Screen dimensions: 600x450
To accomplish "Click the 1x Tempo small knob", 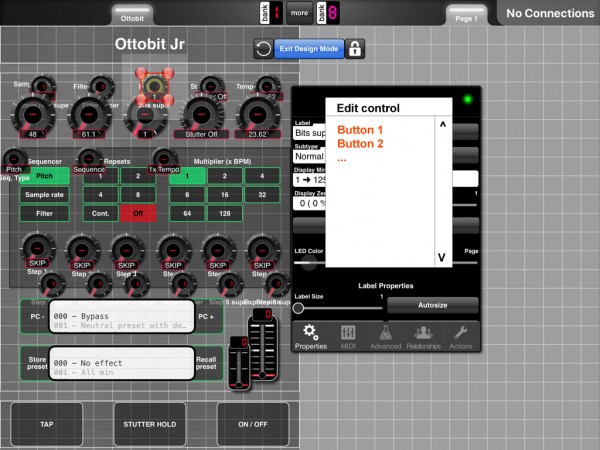I will coord(164,158).
